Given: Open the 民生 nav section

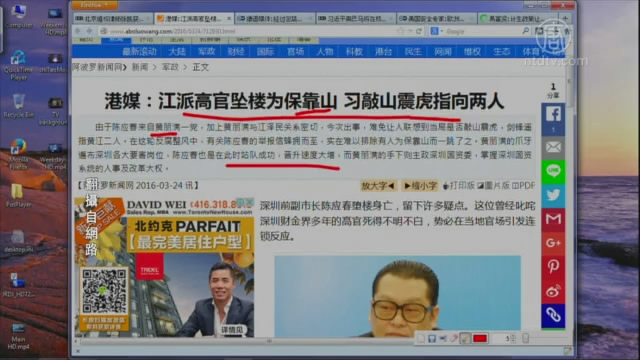Looking at the screenshot, I should click(413, 51).
